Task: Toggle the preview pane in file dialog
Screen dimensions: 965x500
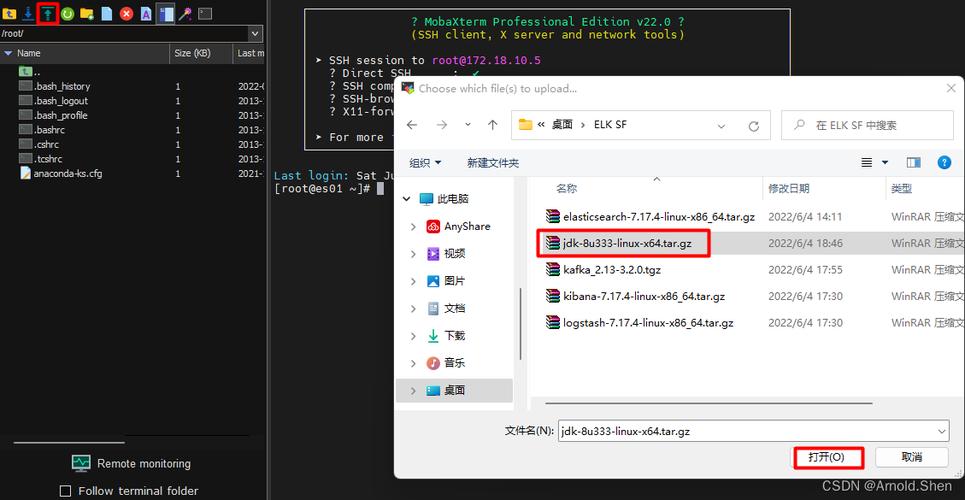Action: [x=913, y=162]
